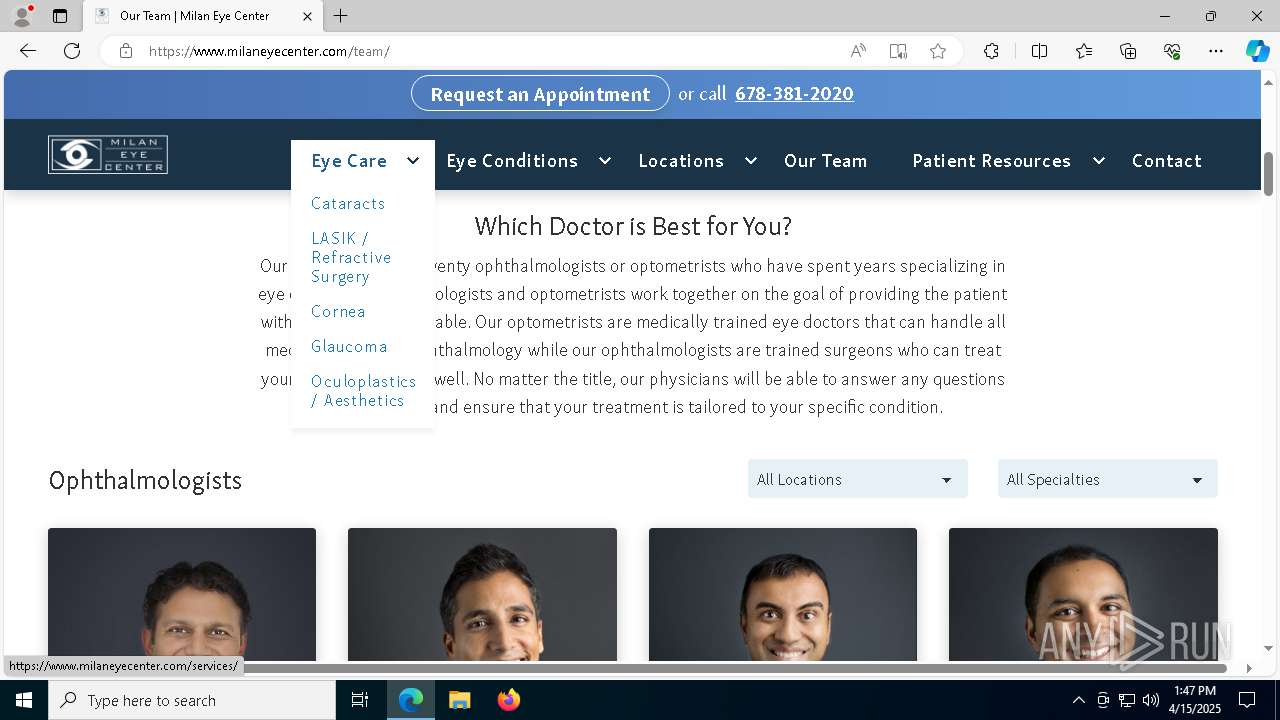Go to Our Team page
This screenshot has width=1280, height=720.
[x=826, y=160]
